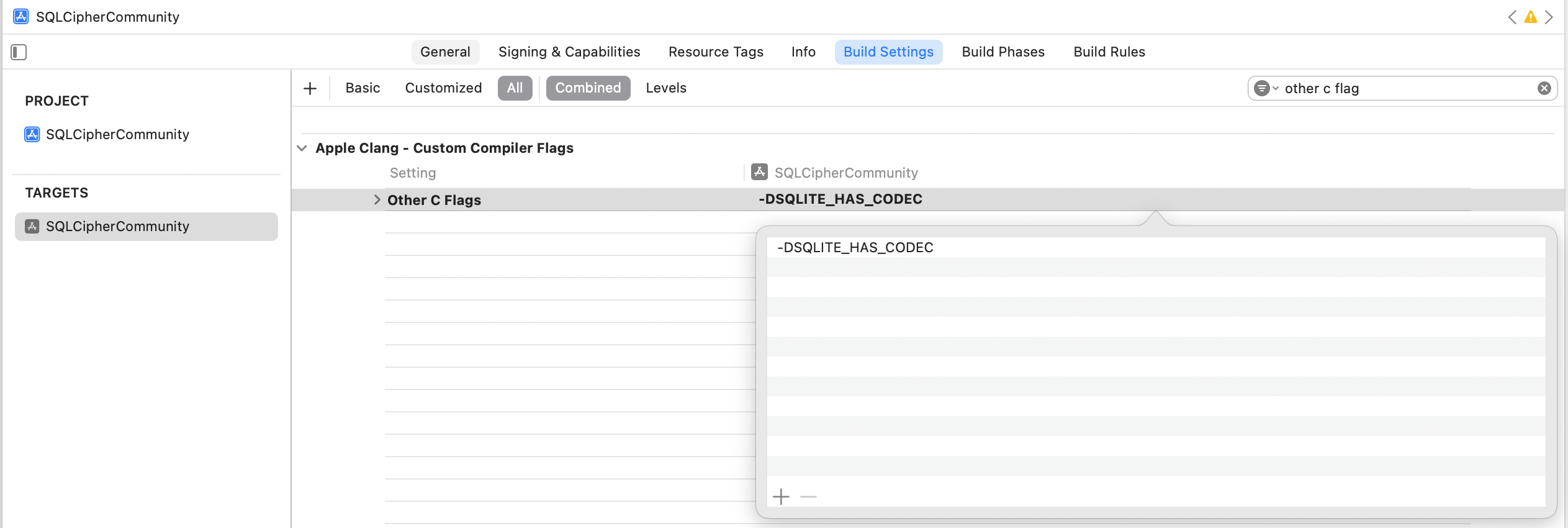Click the PROJECT section heading
This screenshot has width=1568, height=528.
coord(56,101)
